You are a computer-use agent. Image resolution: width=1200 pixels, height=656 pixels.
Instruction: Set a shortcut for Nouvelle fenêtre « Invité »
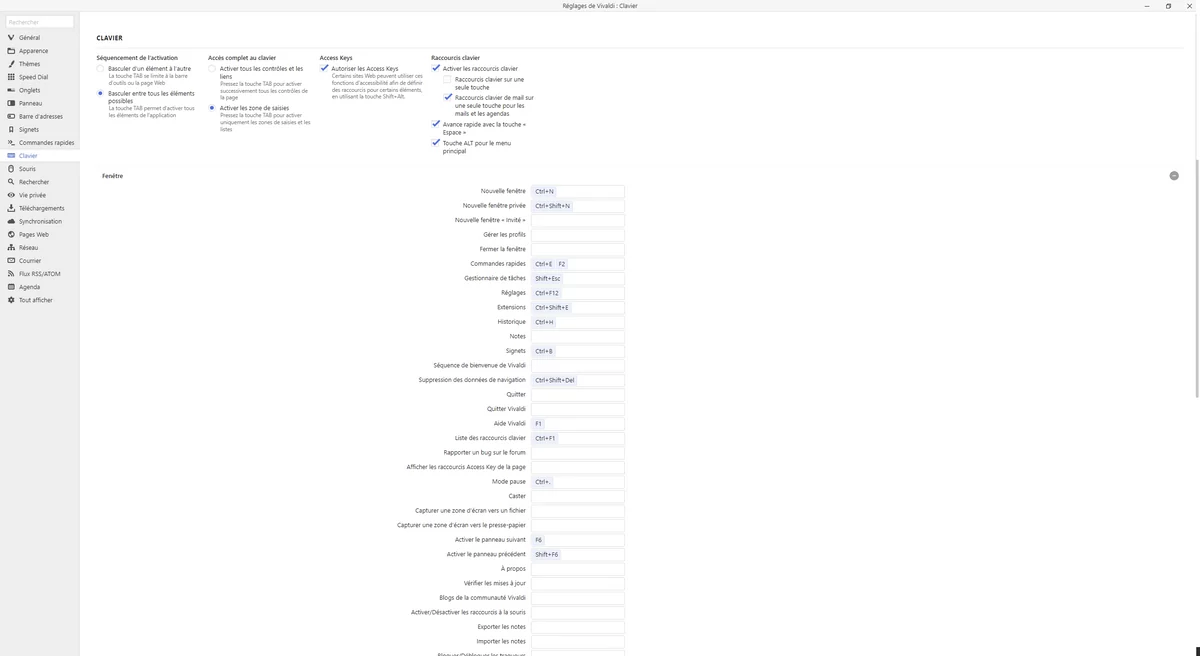pos(578,220)
